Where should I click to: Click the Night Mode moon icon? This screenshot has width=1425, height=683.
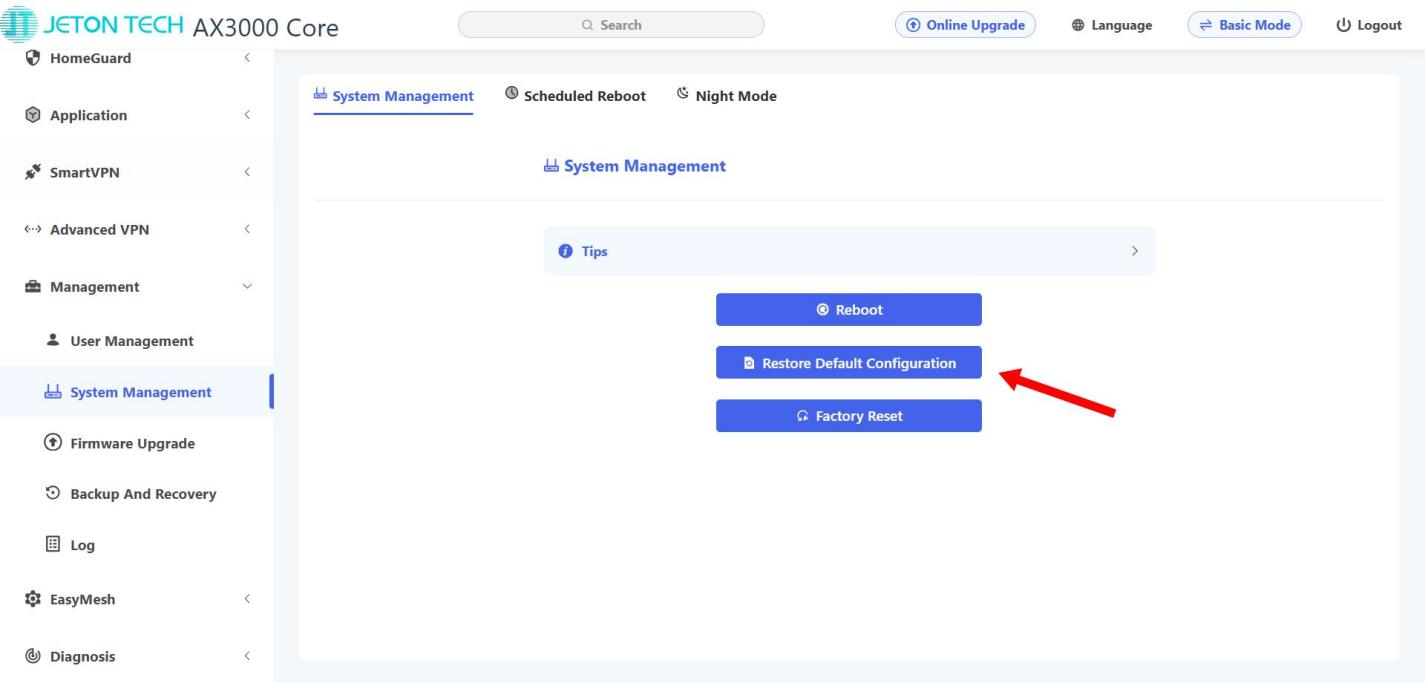[x=683, y=94]
